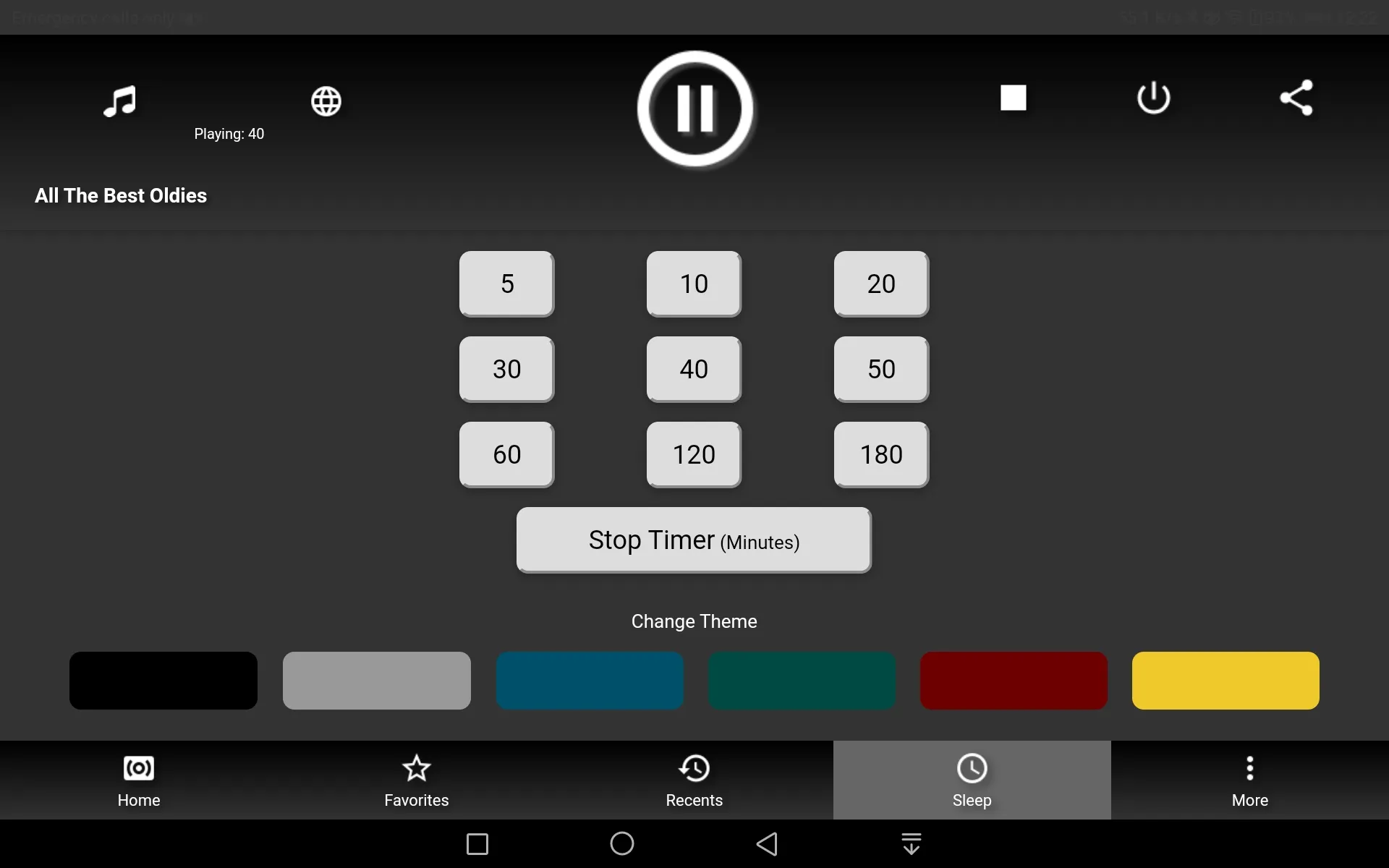This screenshot has height=868, width=1389.
Task: Navigate to the Favorites tab
Action: pyautogui.click(x=417, y=781)
